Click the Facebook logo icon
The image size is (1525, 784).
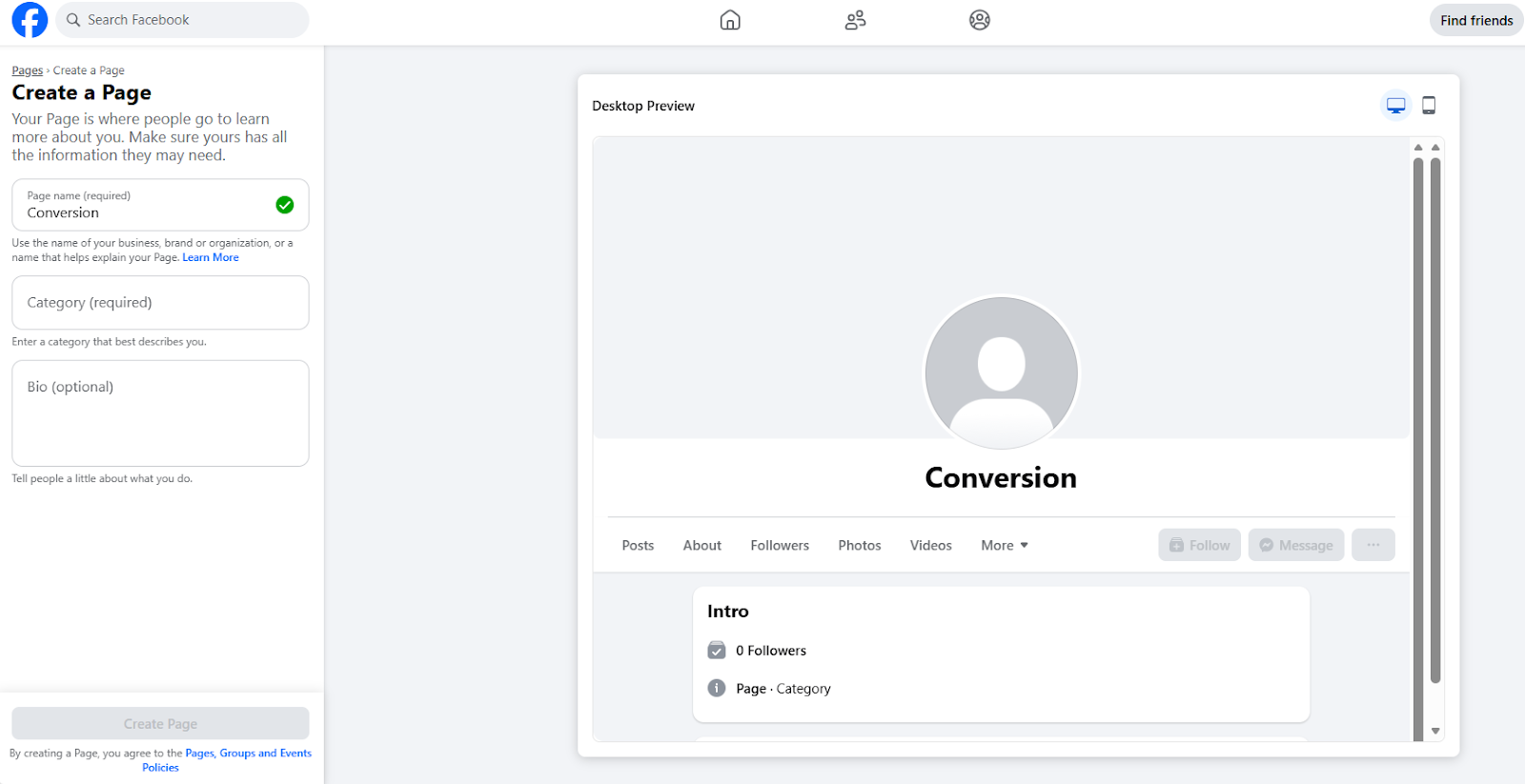tap(30, 20)
